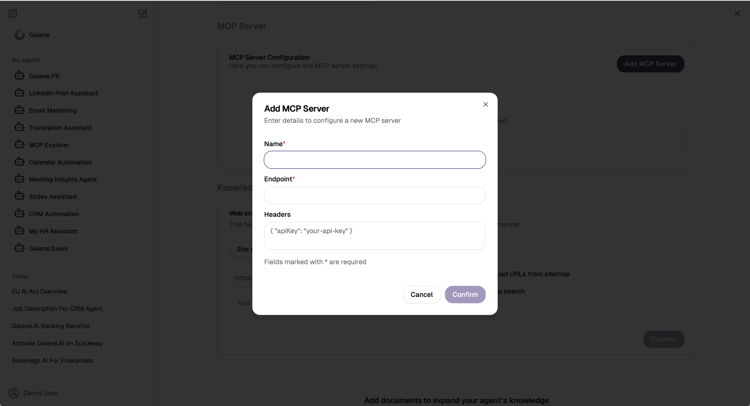The width and height of the screenshot is (750, 406).
Task: Close the settings page with top-right X
Action: (737, 13)
